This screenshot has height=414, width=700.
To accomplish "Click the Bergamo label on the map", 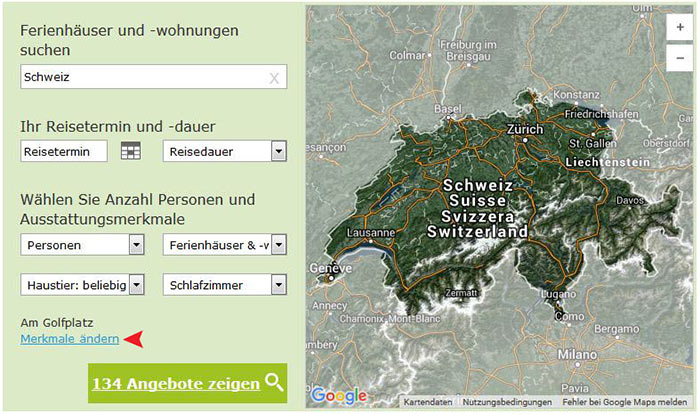I will click(x=617, y=330).
